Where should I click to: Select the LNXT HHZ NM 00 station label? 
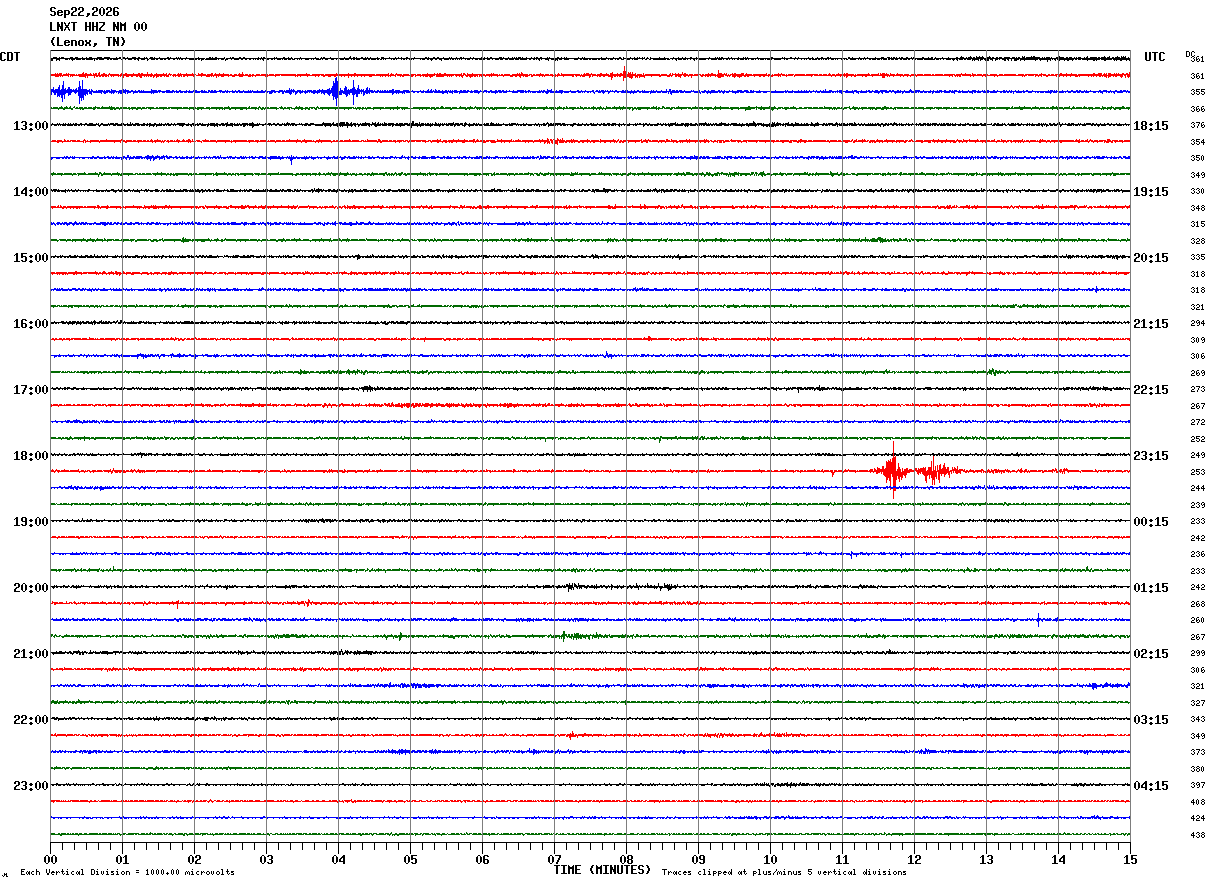[x=98, y=27]
